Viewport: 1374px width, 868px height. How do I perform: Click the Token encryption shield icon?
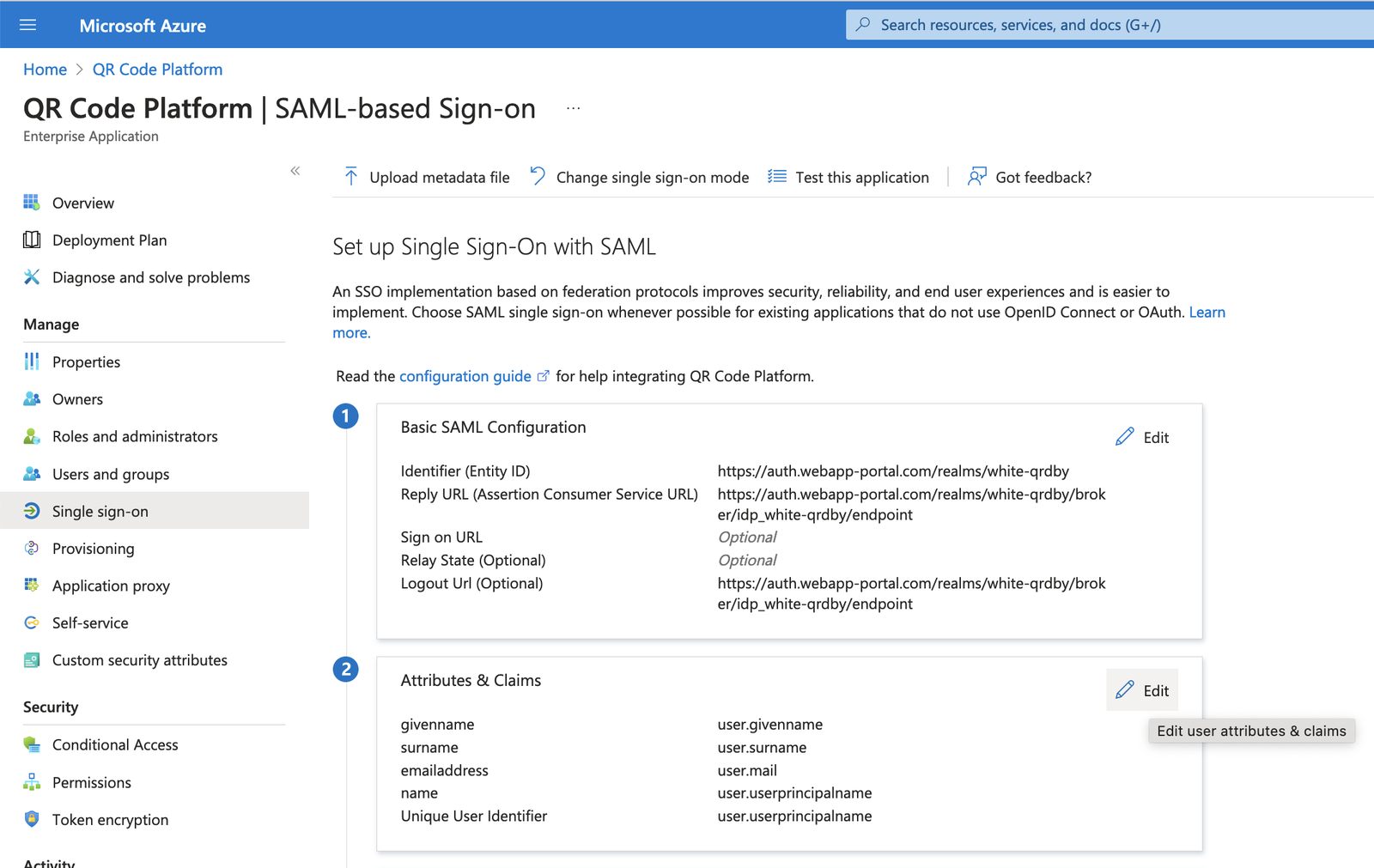pyautogui.click(x=32, y=819)
